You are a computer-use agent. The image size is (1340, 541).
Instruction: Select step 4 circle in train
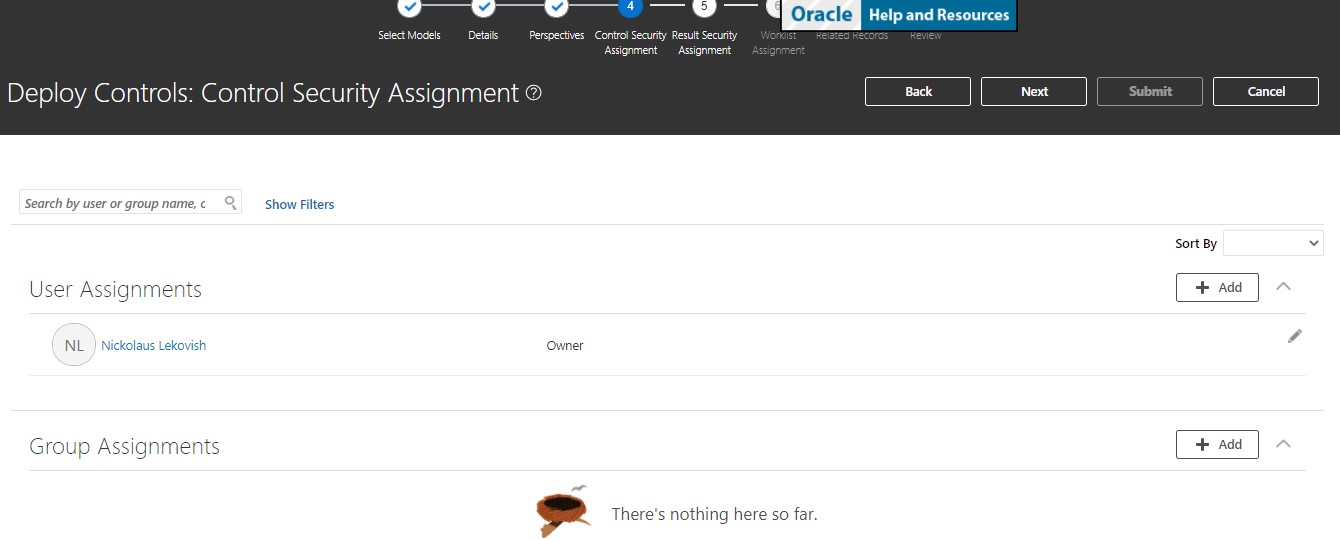click(x=630, y=7)
